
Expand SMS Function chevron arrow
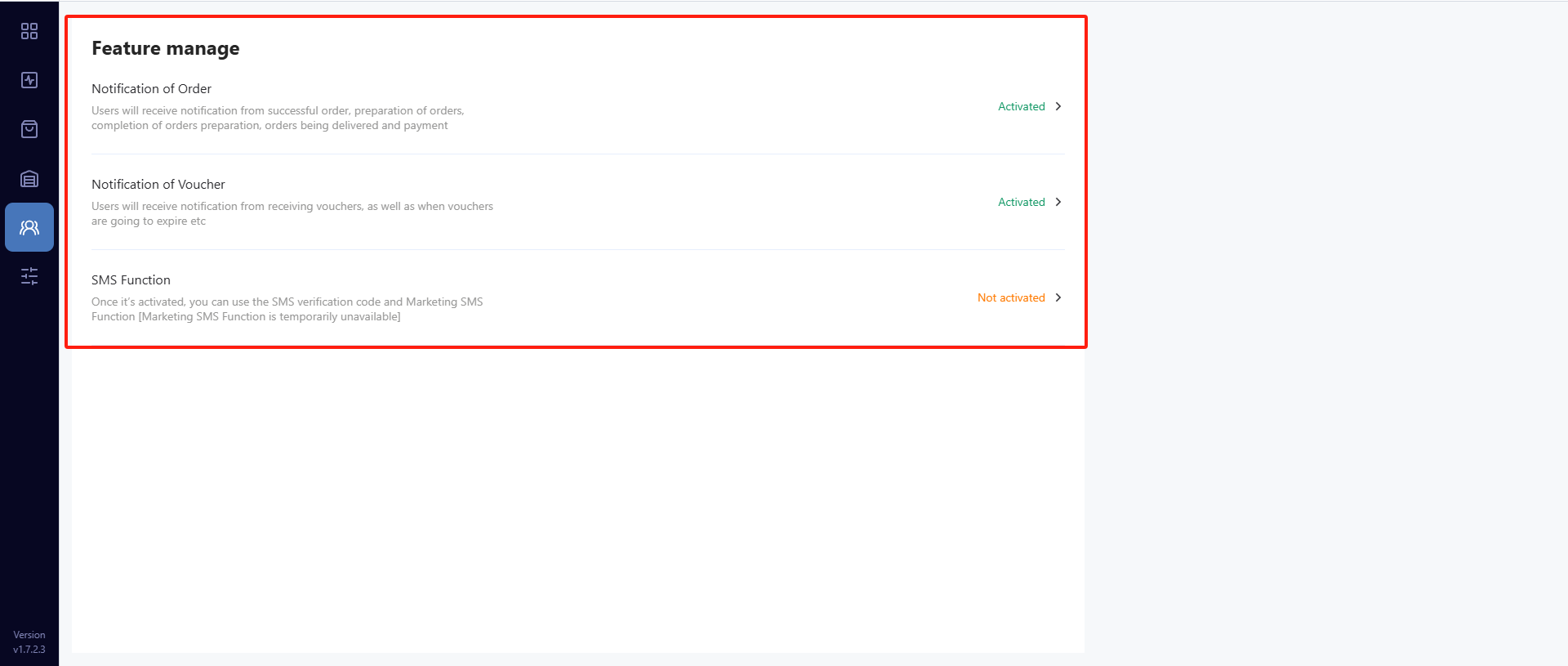(x=1058, y=297)
